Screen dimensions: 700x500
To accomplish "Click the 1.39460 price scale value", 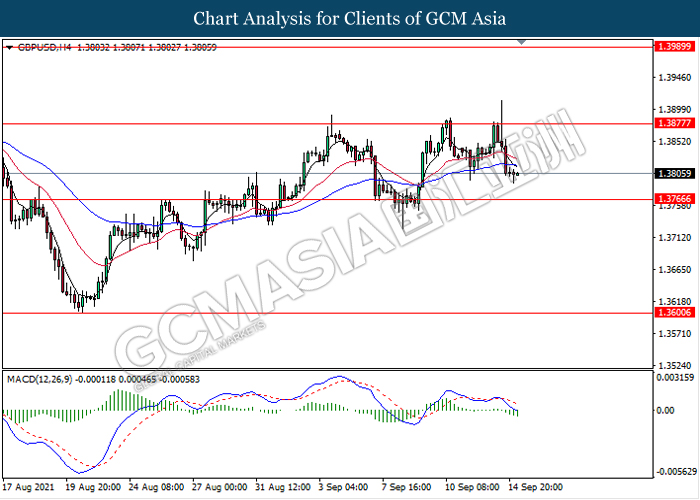I will (675, 78).
